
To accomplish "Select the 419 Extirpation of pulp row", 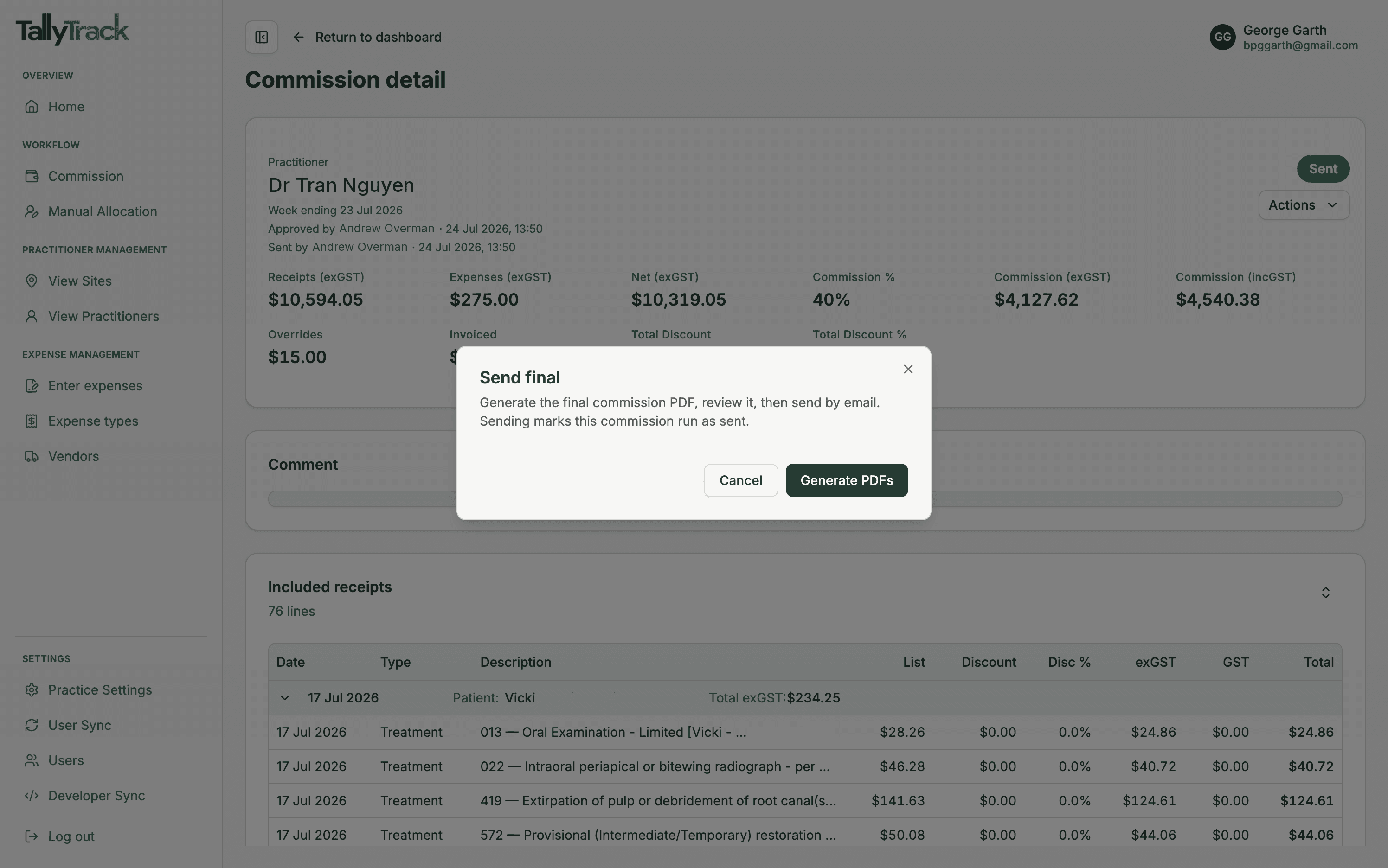I will click(804, 801).
